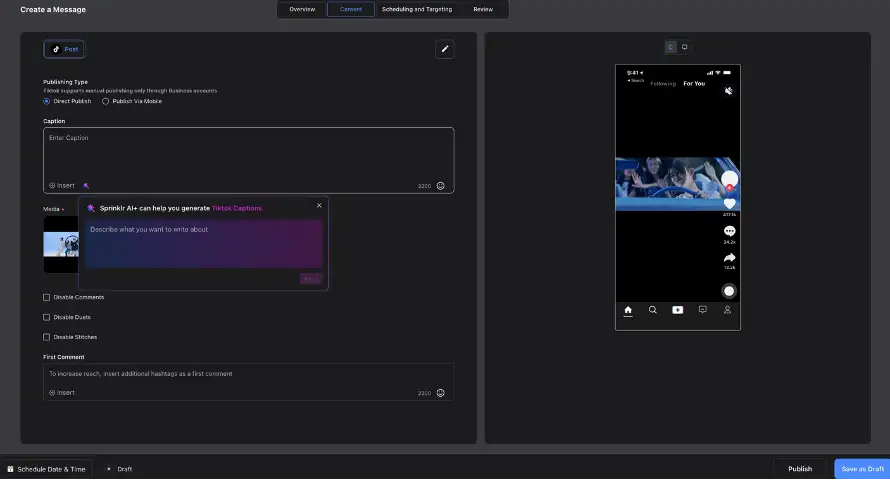Click 'Following' in the preview

(663, 83)
